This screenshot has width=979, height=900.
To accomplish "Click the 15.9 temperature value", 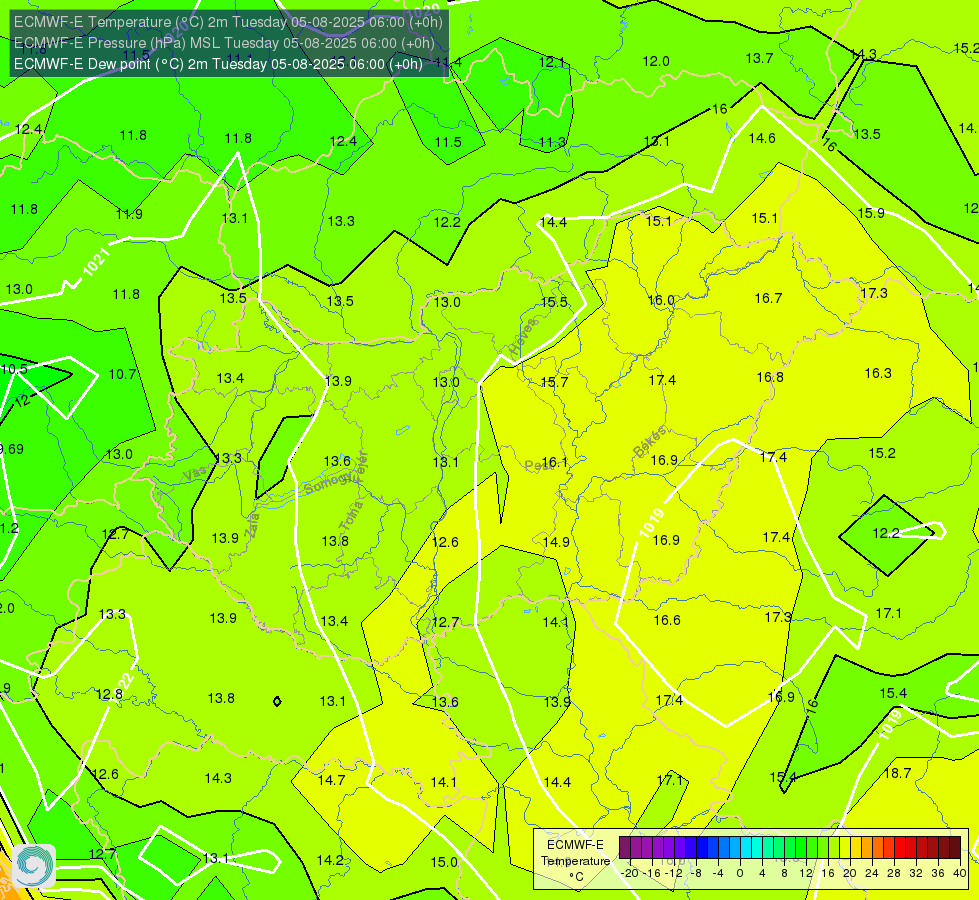I will coord(871,213).
